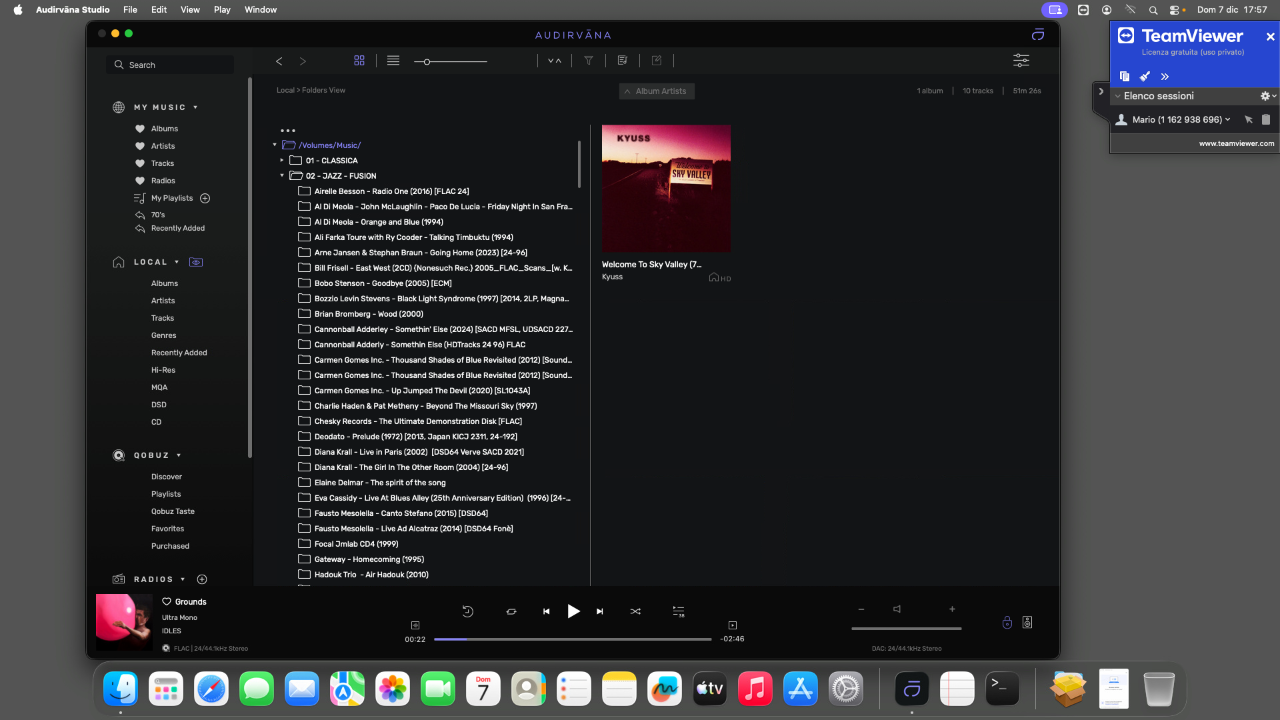Expand the 01 - CLASSICA folder
This screenshot has height=720, width=1280.
click(x=282, y=160)
